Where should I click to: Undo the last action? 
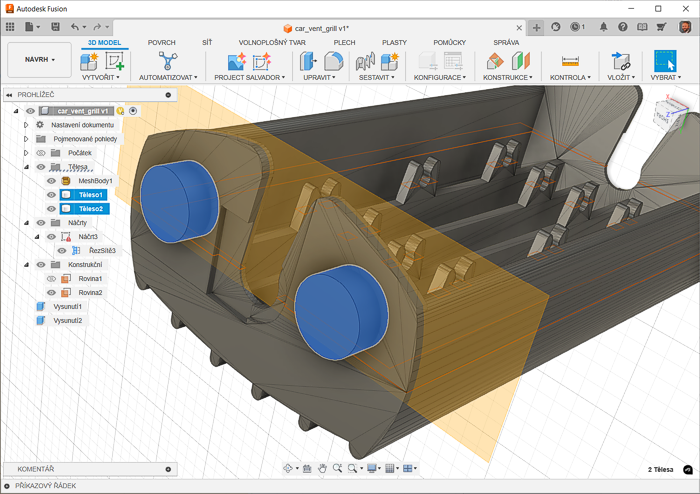75,27
